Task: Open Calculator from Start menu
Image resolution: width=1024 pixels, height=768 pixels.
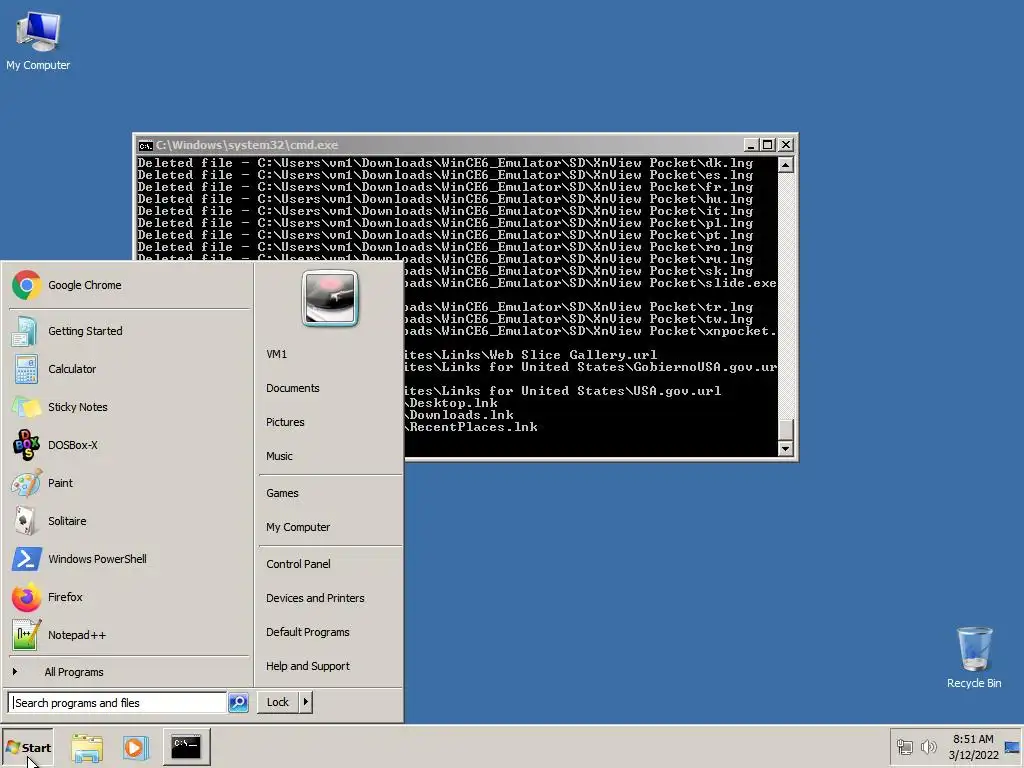Action: (x=129, y=369)
